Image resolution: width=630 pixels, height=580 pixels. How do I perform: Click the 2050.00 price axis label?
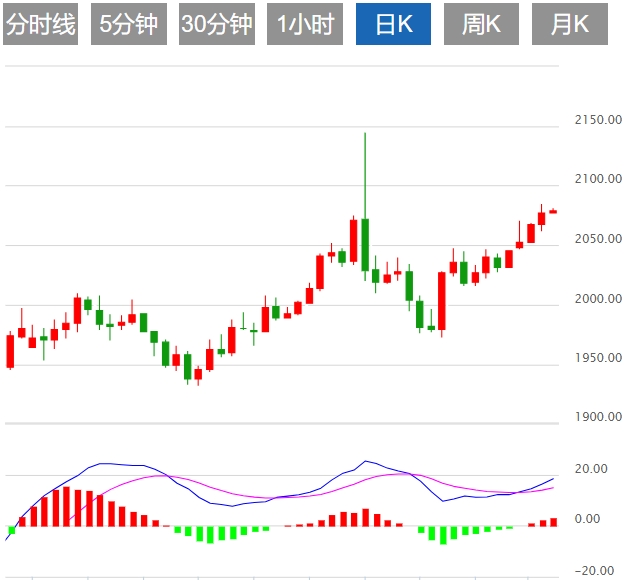(598, 239)
